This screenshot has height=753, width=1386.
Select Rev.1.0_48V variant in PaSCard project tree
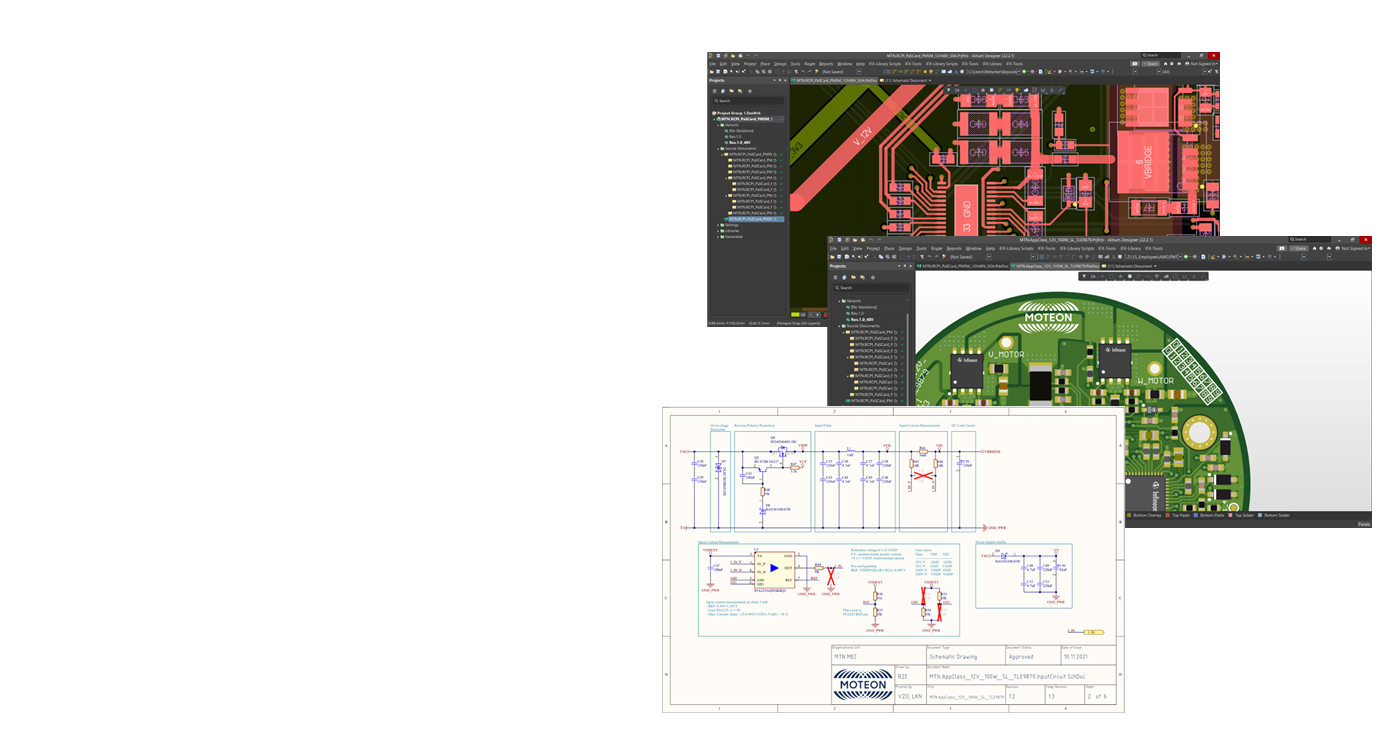click(740, 142)
